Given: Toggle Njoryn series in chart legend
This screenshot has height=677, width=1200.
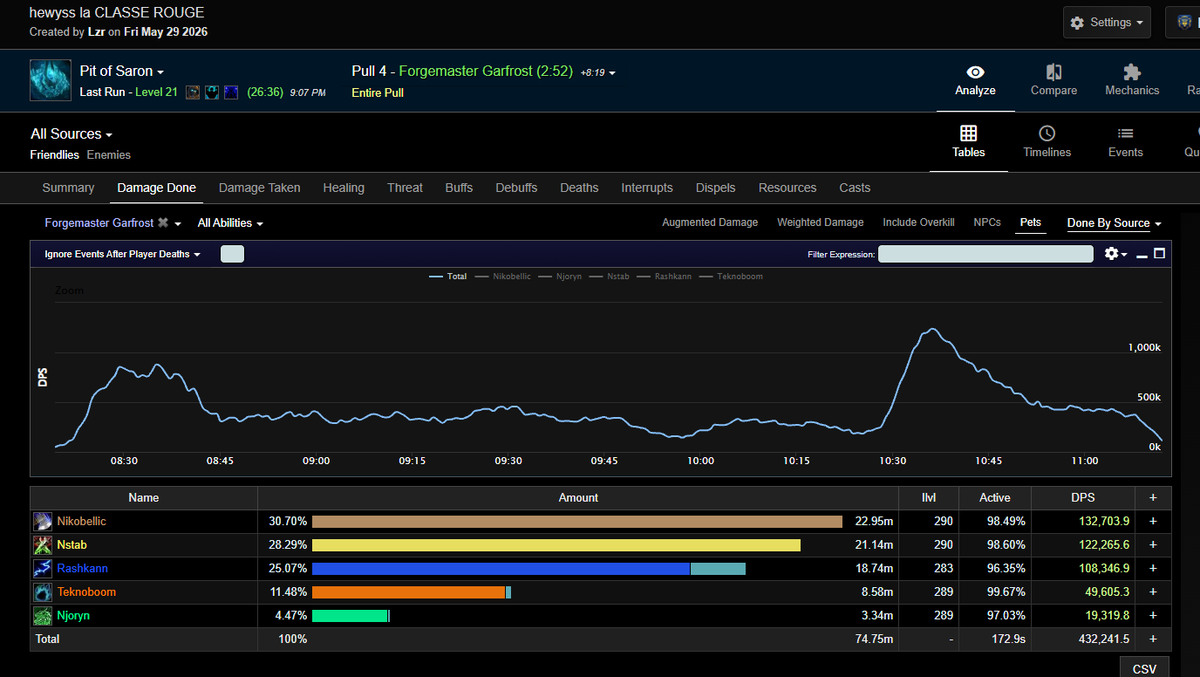Looking at the screenshot, I should pos(559,276).
